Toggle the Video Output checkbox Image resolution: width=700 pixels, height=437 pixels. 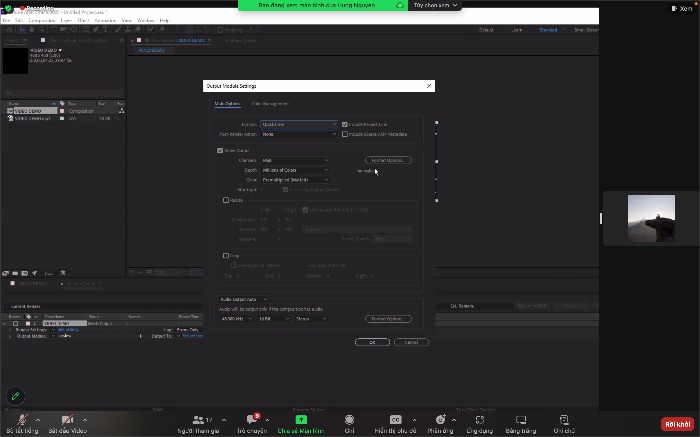point(220,150)
